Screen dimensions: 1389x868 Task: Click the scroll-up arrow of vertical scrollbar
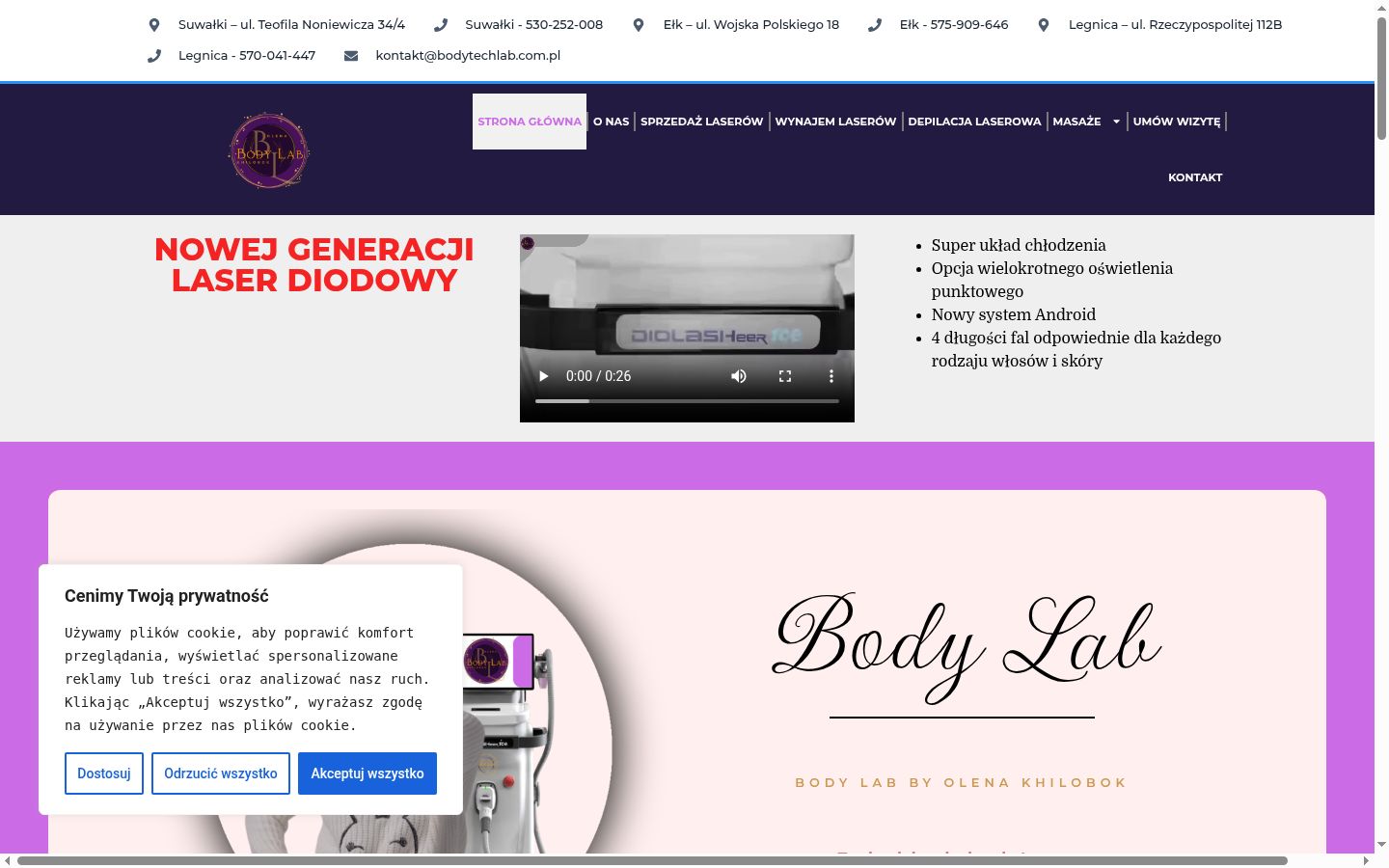(1381, 8)
